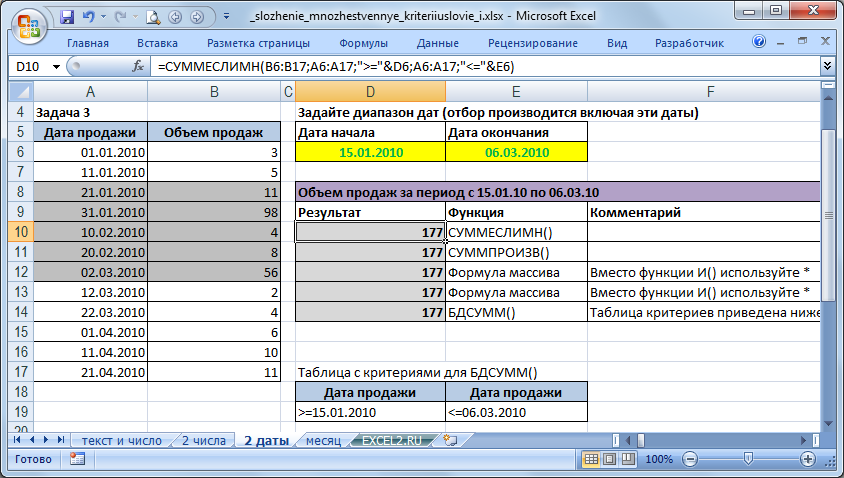The width and height of the screenshot is (844, 478).
Task: Save the workbook via Quick Access toolbar
Action: pyautogui.click(x=67, y=17)
